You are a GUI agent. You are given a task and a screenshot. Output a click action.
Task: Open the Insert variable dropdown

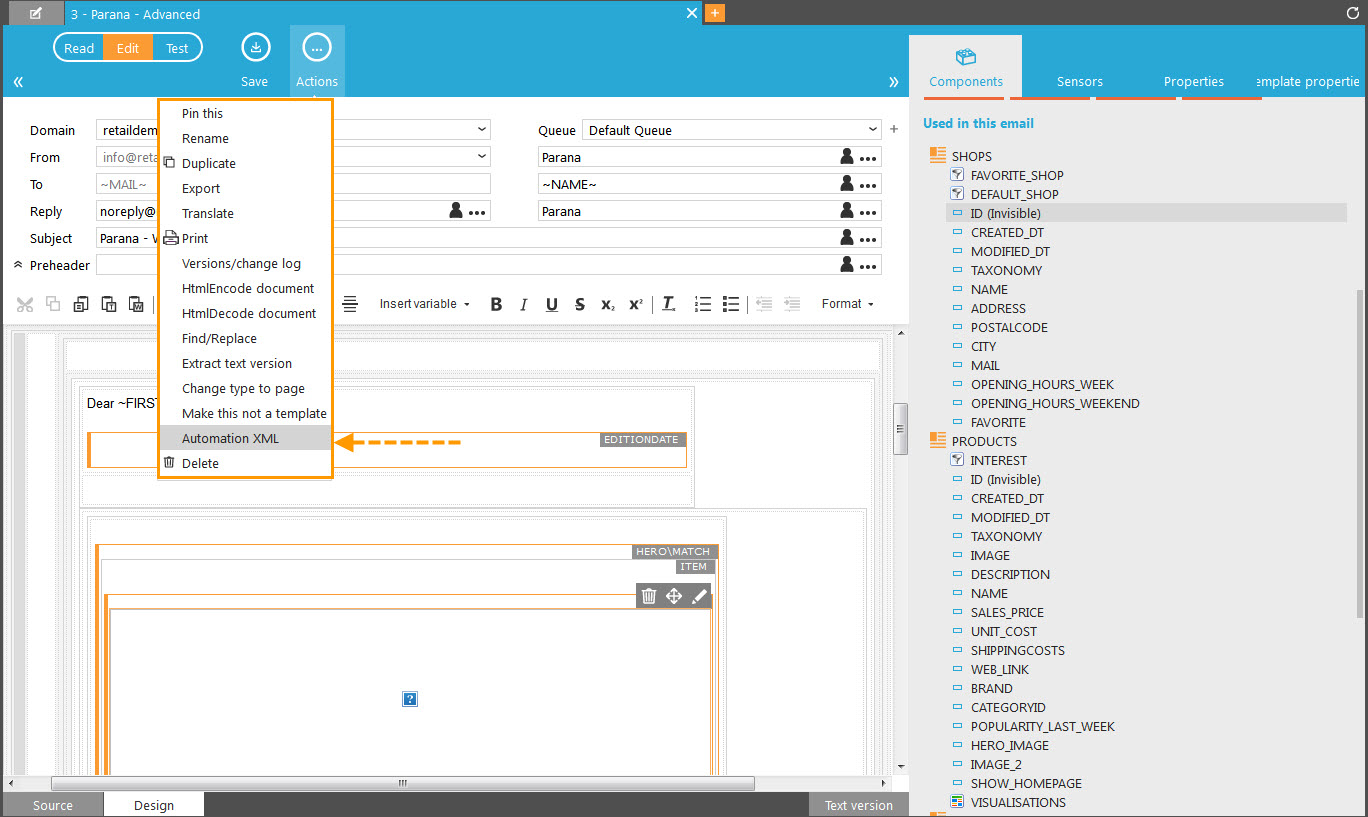point(424,304)
